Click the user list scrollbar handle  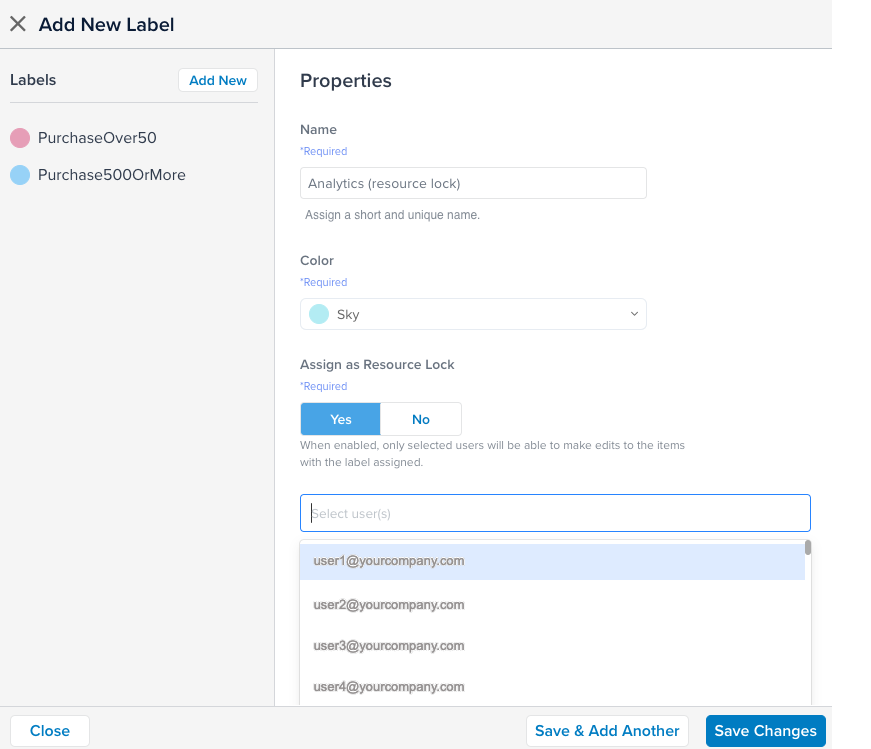[807, 548]
